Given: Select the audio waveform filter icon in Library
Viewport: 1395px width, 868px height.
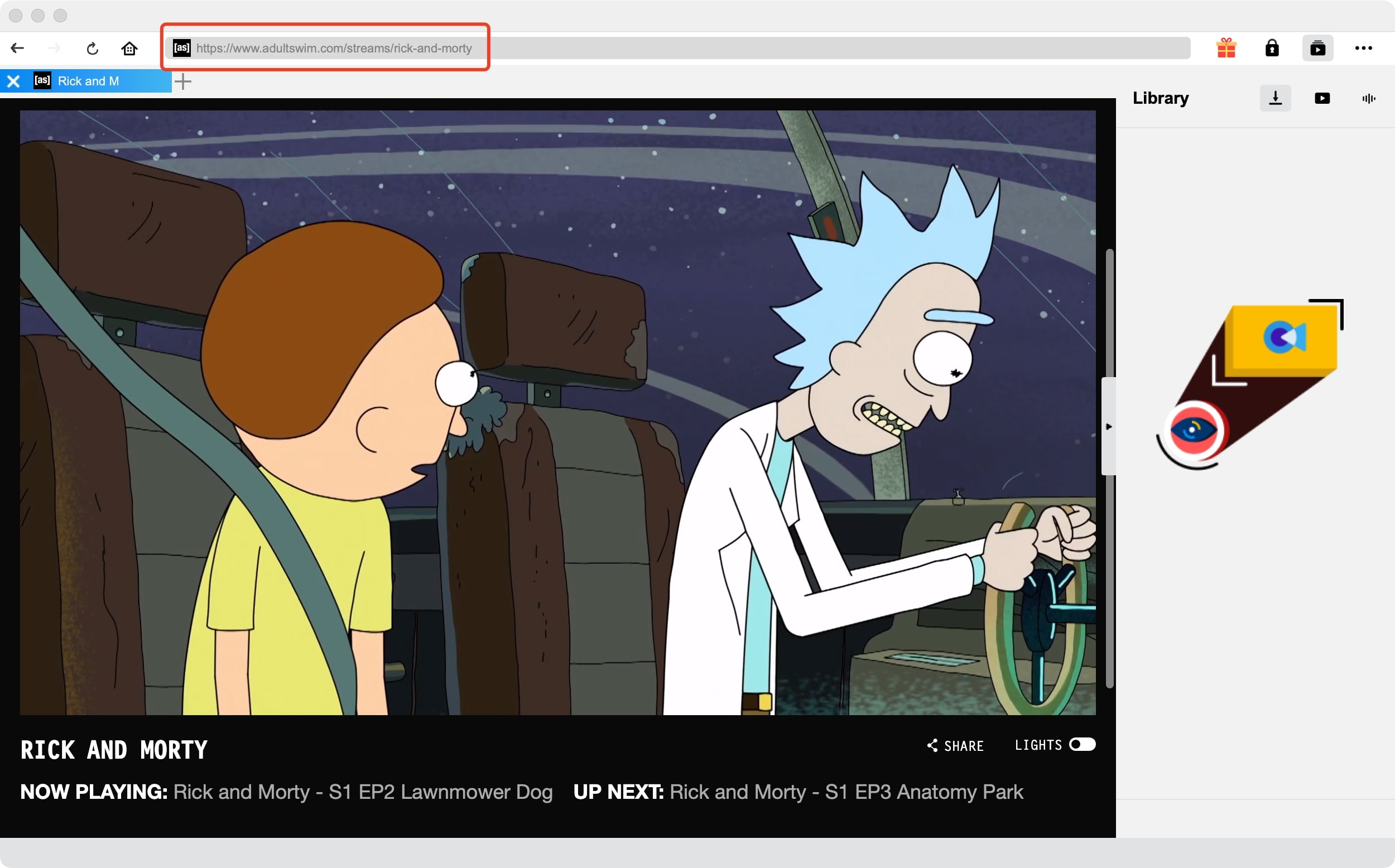Looking at the screenshot, I should [x=1369, y=98].
